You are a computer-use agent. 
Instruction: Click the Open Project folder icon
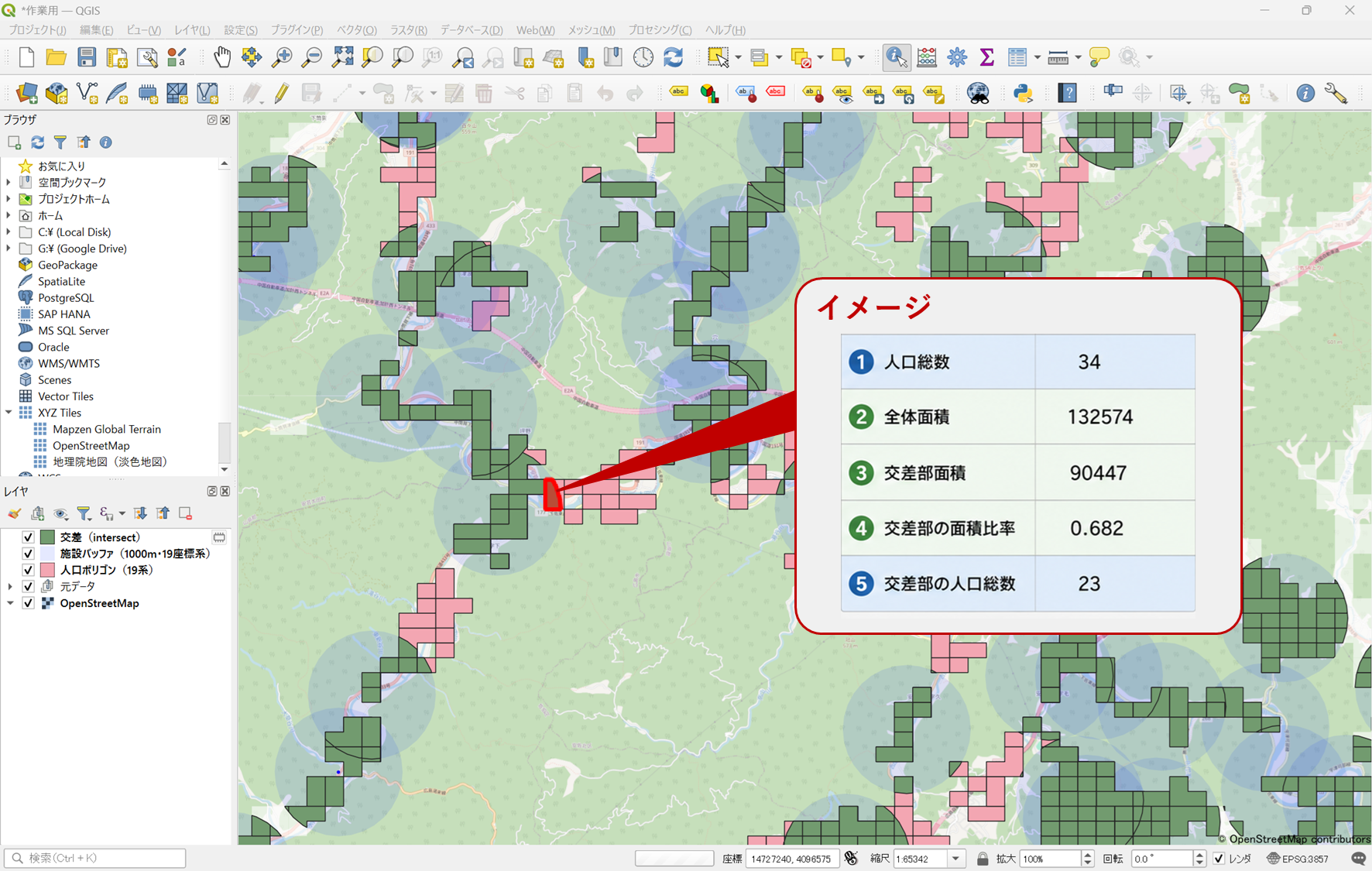pyautogui.click(x=56, y=57)
